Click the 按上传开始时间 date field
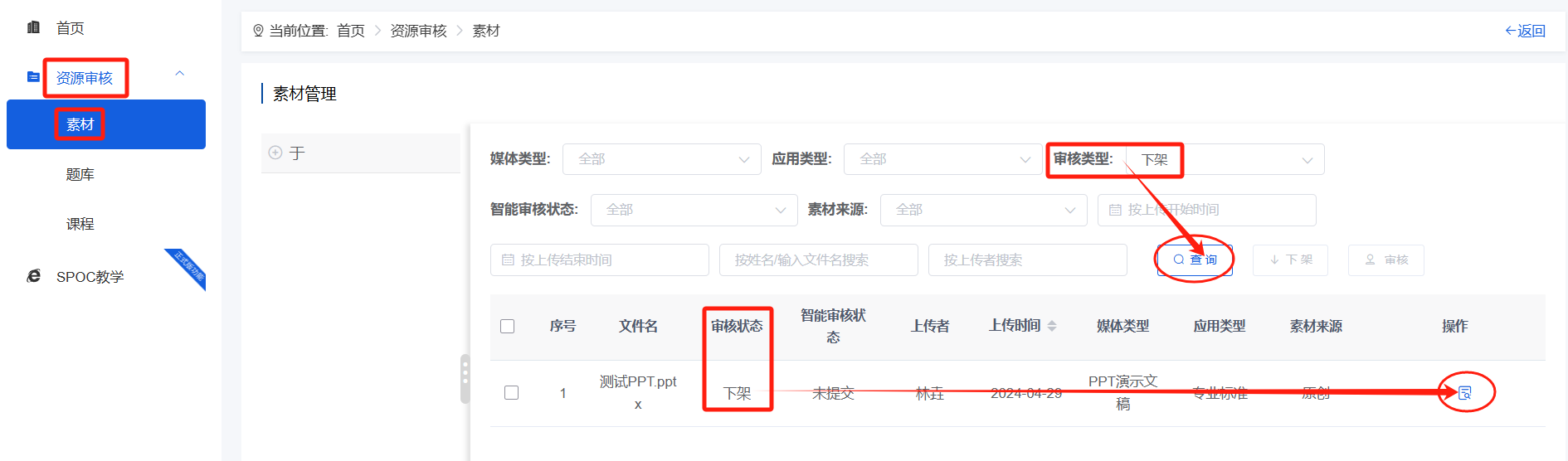Image resolution: width=1568 pixels, height=461 pixels. pos(1206,210)
